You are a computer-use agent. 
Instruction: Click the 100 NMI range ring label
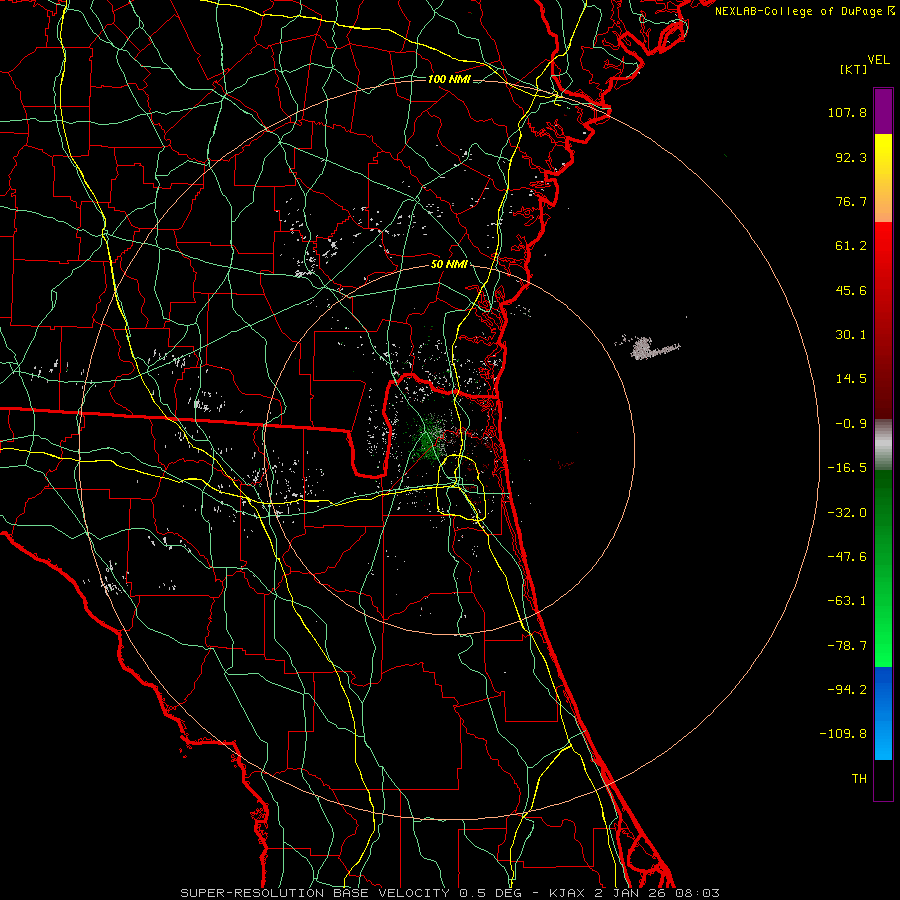point(449,79)
